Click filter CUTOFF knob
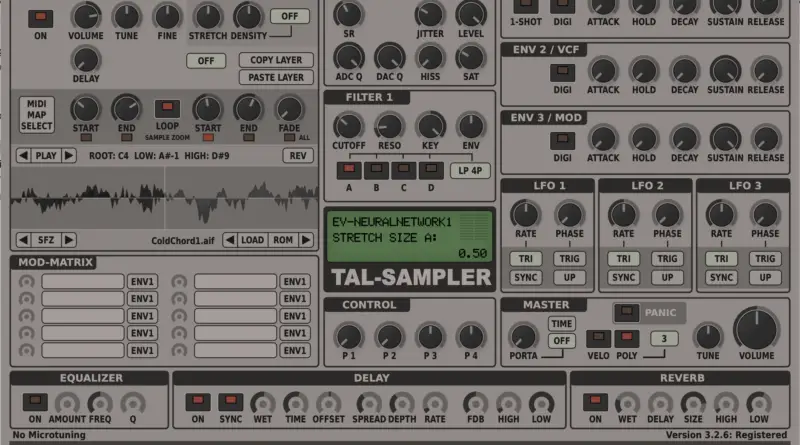 [349, 126]
